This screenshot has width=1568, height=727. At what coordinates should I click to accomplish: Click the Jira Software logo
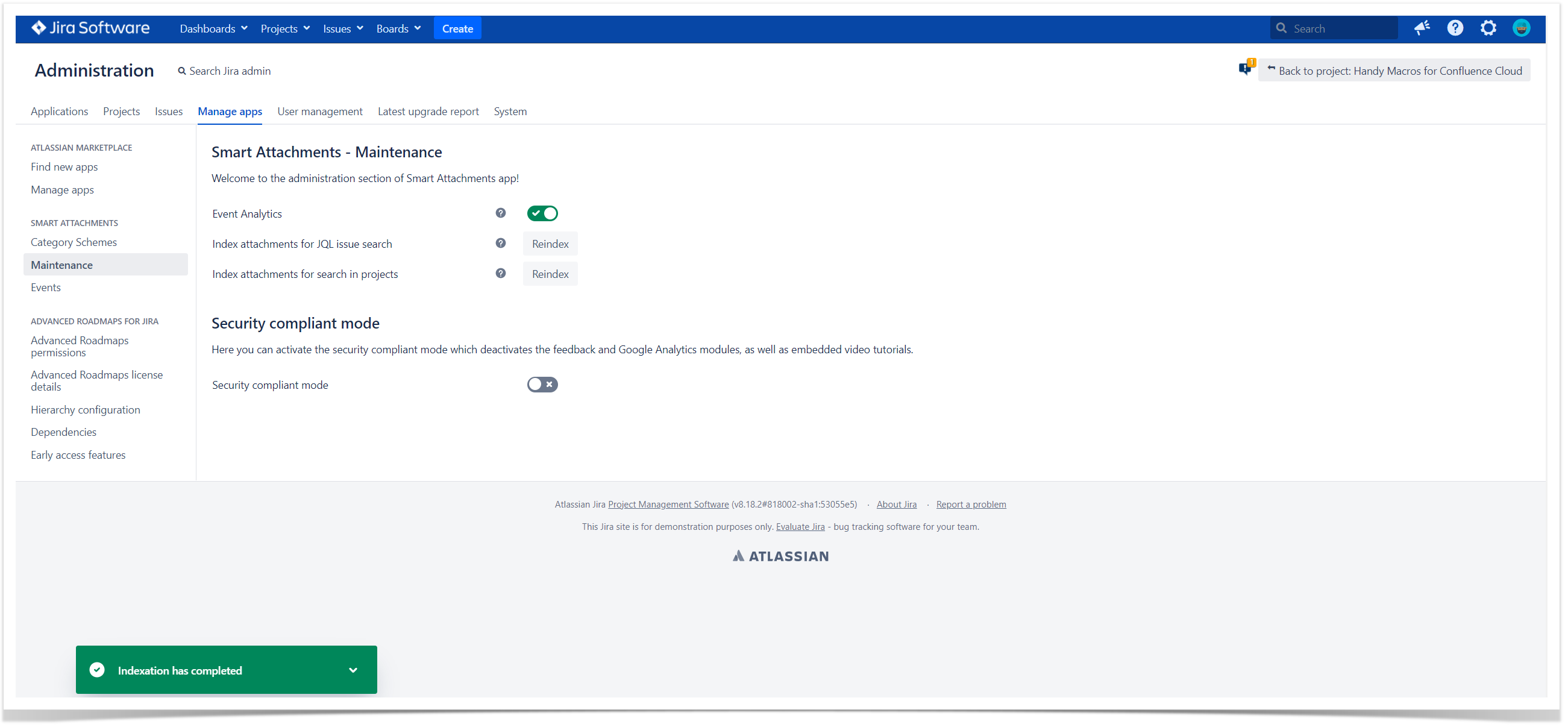pos(90,28)
